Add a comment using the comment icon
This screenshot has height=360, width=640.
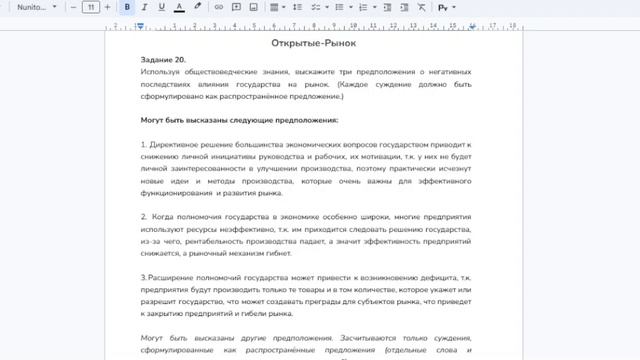[236, 7]
